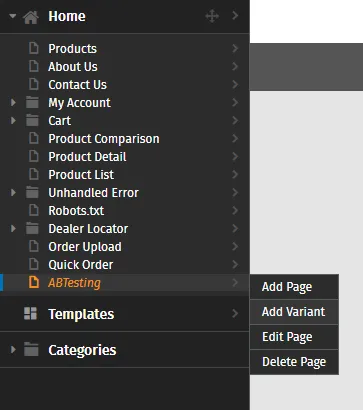The image size is (363, 410).
Task: Select the Products page label
Action: 73,49
